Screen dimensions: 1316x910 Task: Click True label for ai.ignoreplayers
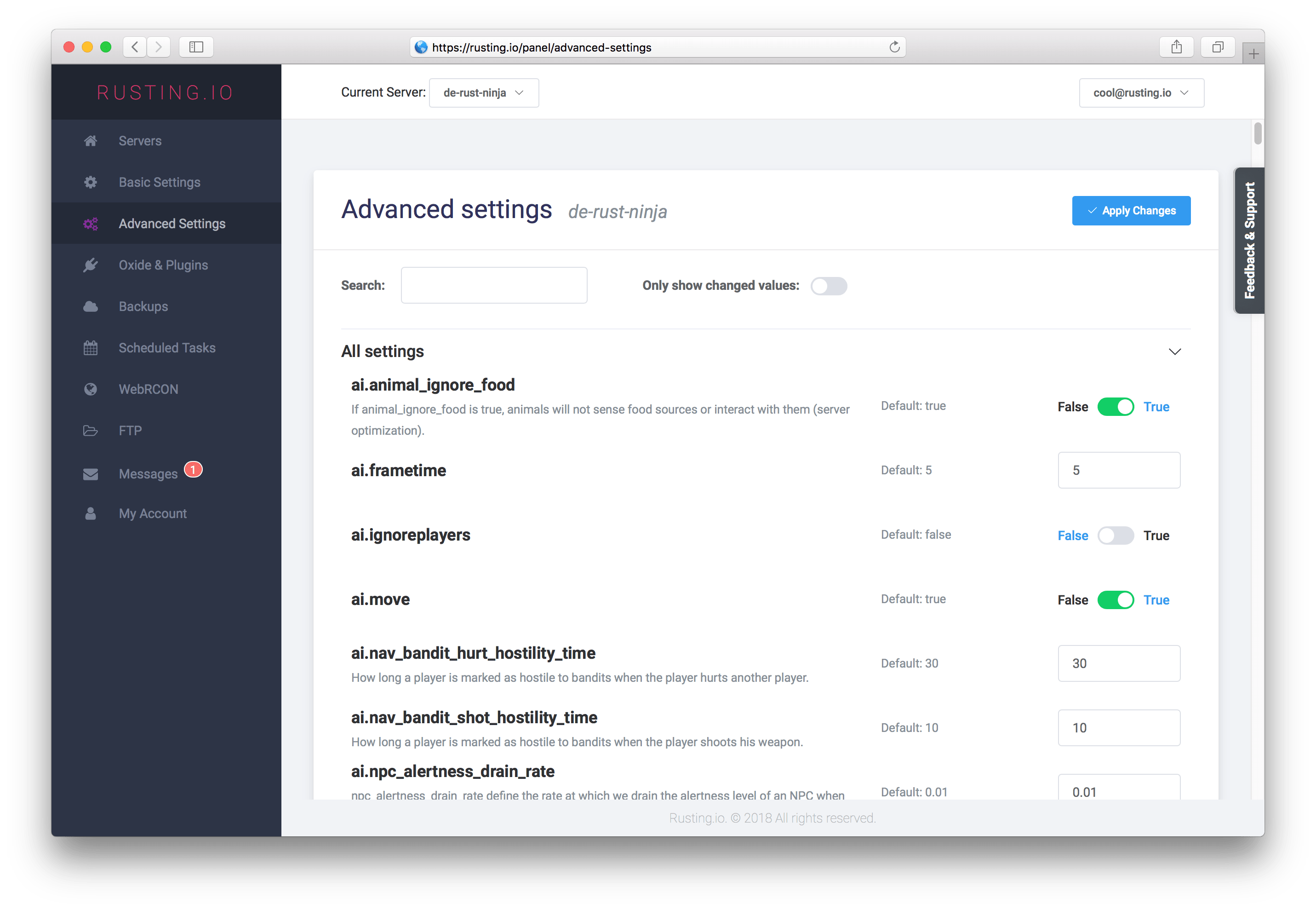point(1156,536)
